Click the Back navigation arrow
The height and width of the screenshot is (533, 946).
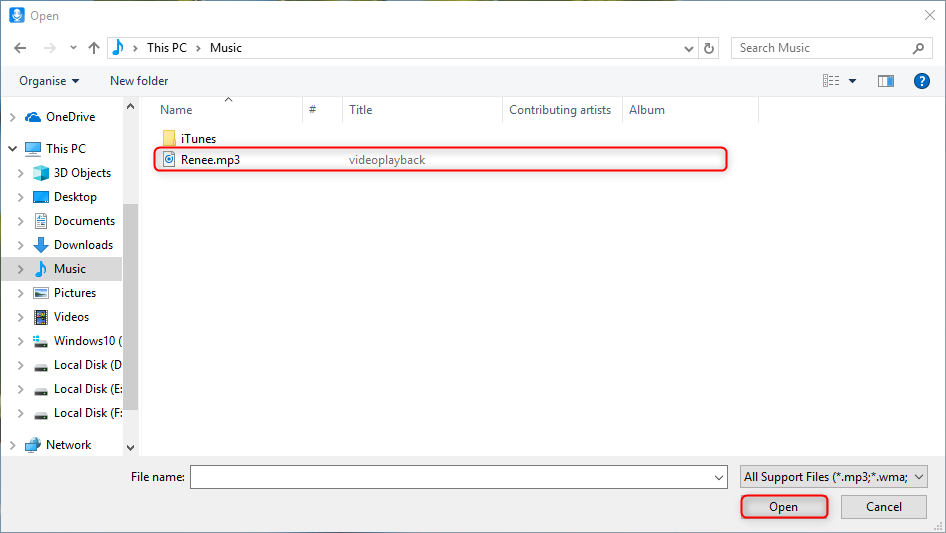(20, 48)
